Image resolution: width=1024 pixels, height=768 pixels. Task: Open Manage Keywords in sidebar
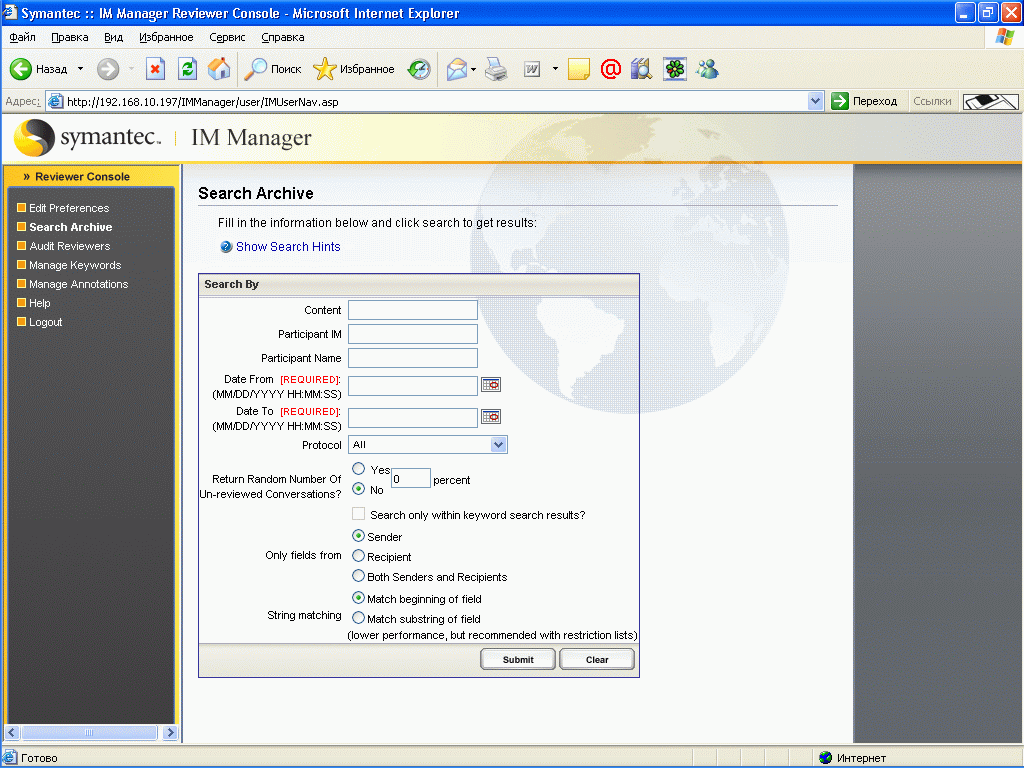[75, 265]
